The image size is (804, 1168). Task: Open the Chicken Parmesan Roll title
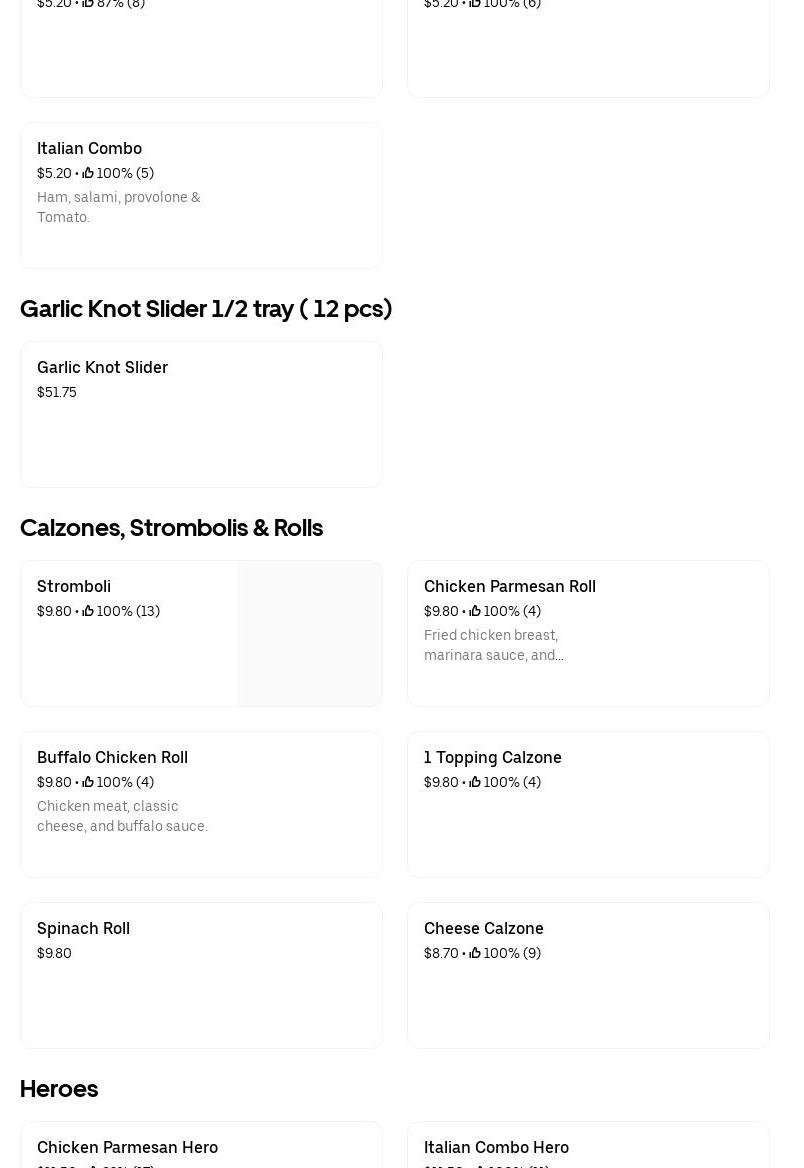(x=509, y=587)
